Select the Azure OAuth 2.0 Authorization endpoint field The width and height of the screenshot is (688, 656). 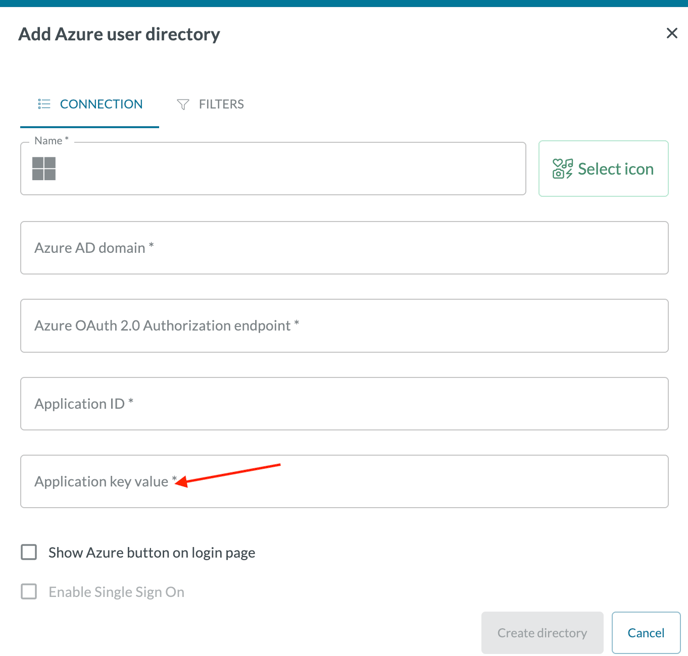tap(344, 326)
